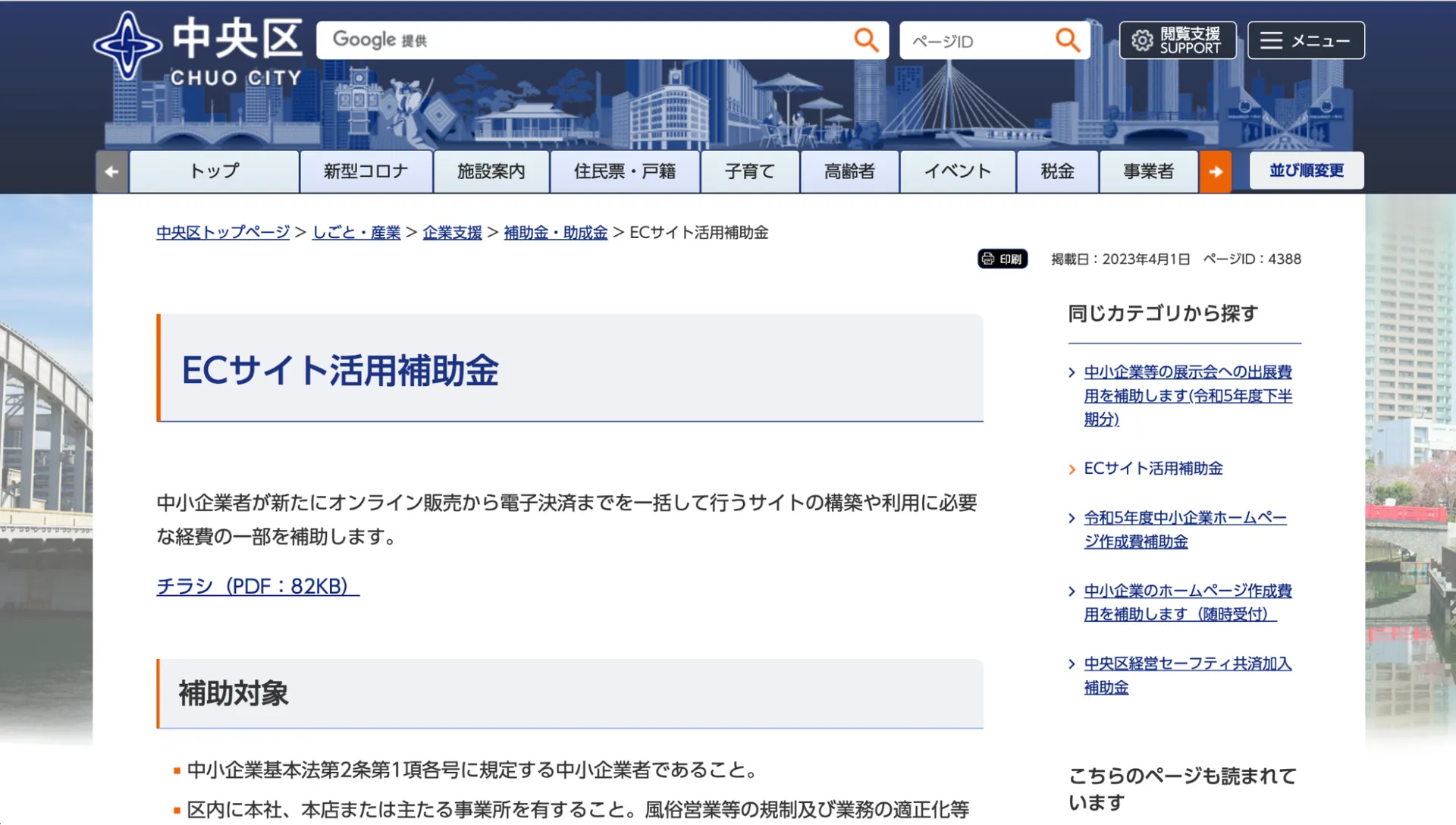Open the 令和5年度中小企業ホームページ作成費補助金 link
The height and width of the screenshot is (825, 1456).
click(1185, 530)
